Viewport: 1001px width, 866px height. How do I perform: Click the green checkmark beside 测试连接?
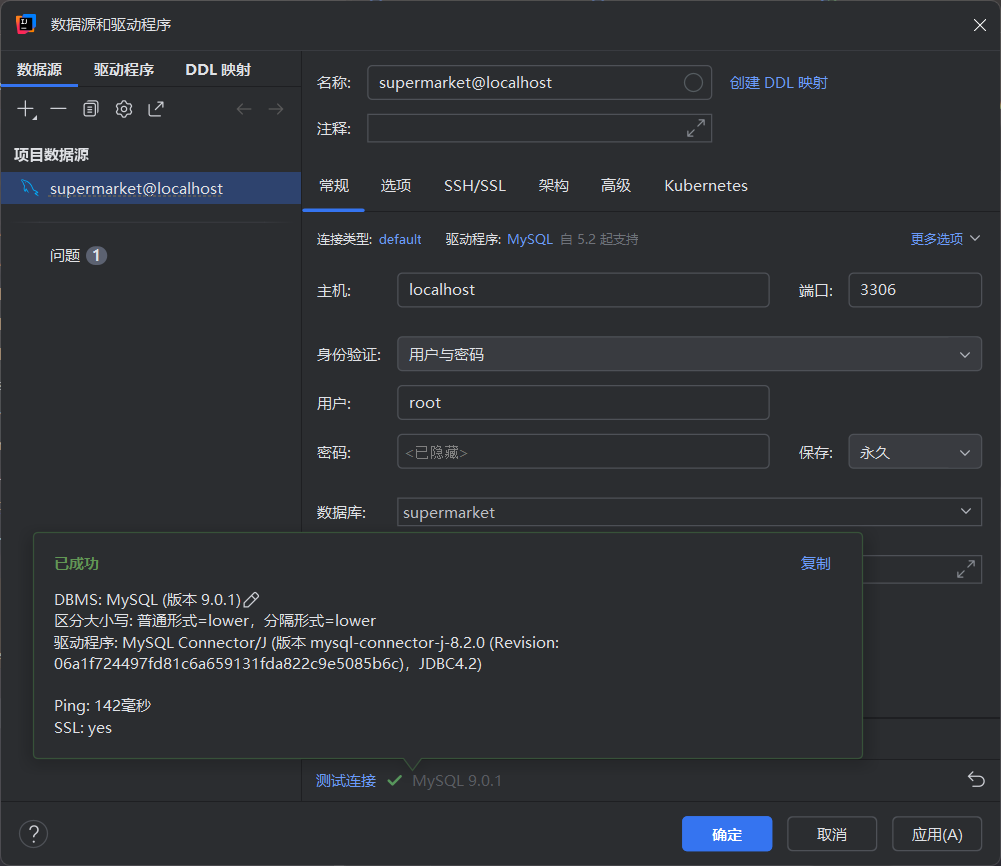pyautogui.click(x=395, y=780)
